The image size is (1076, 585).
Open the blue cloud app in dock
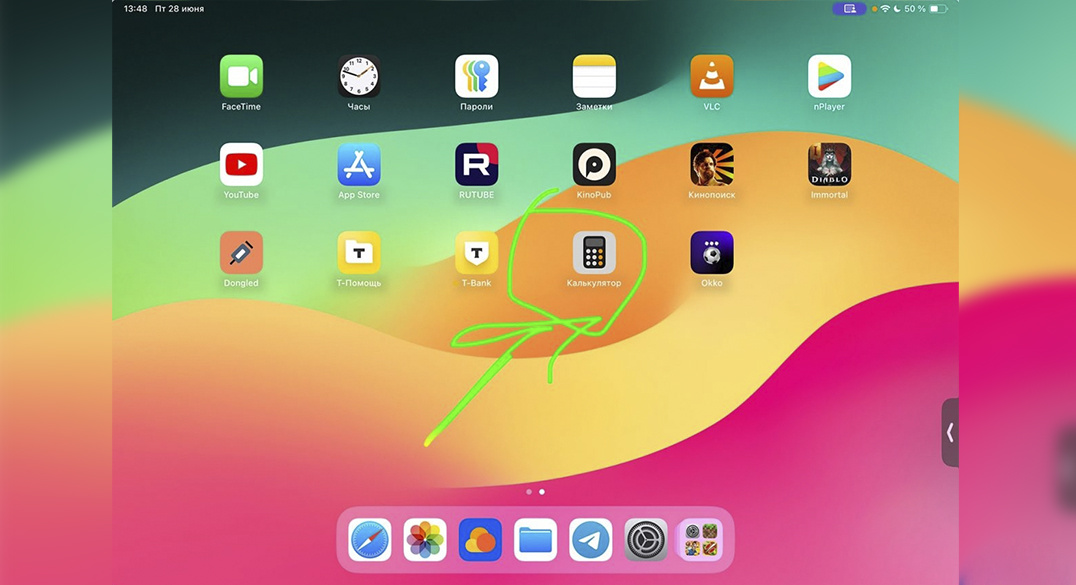click(x=480, y=540)
